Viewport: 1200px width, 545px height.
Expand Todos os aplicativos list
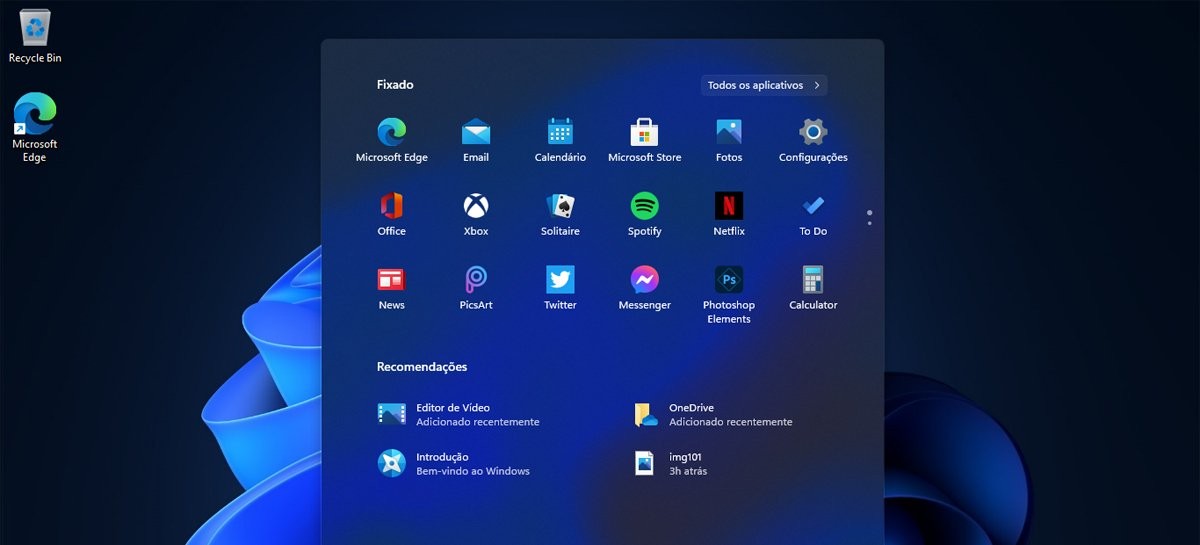764,85
